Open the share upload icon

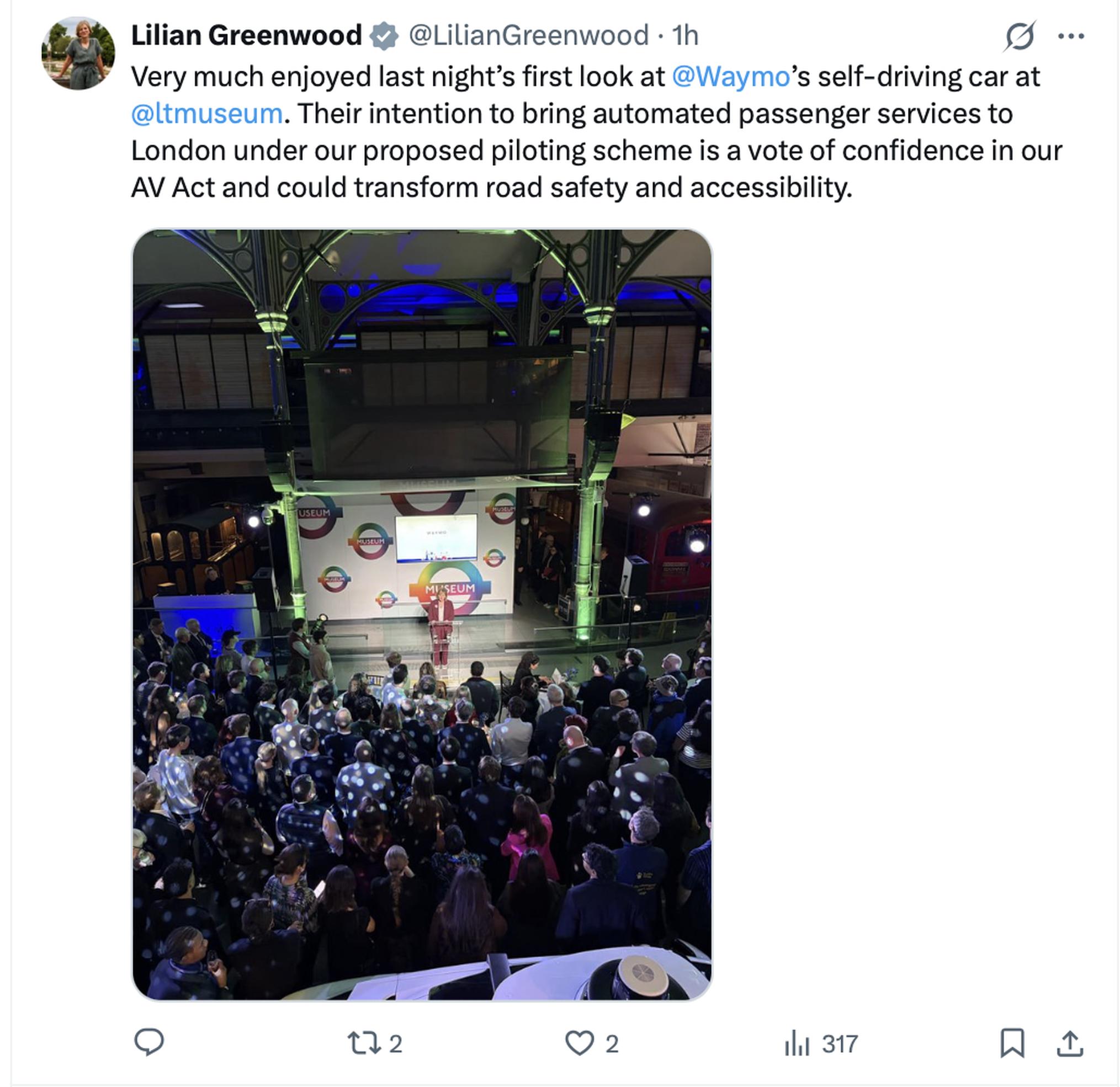click(x=1070, y=1043)
